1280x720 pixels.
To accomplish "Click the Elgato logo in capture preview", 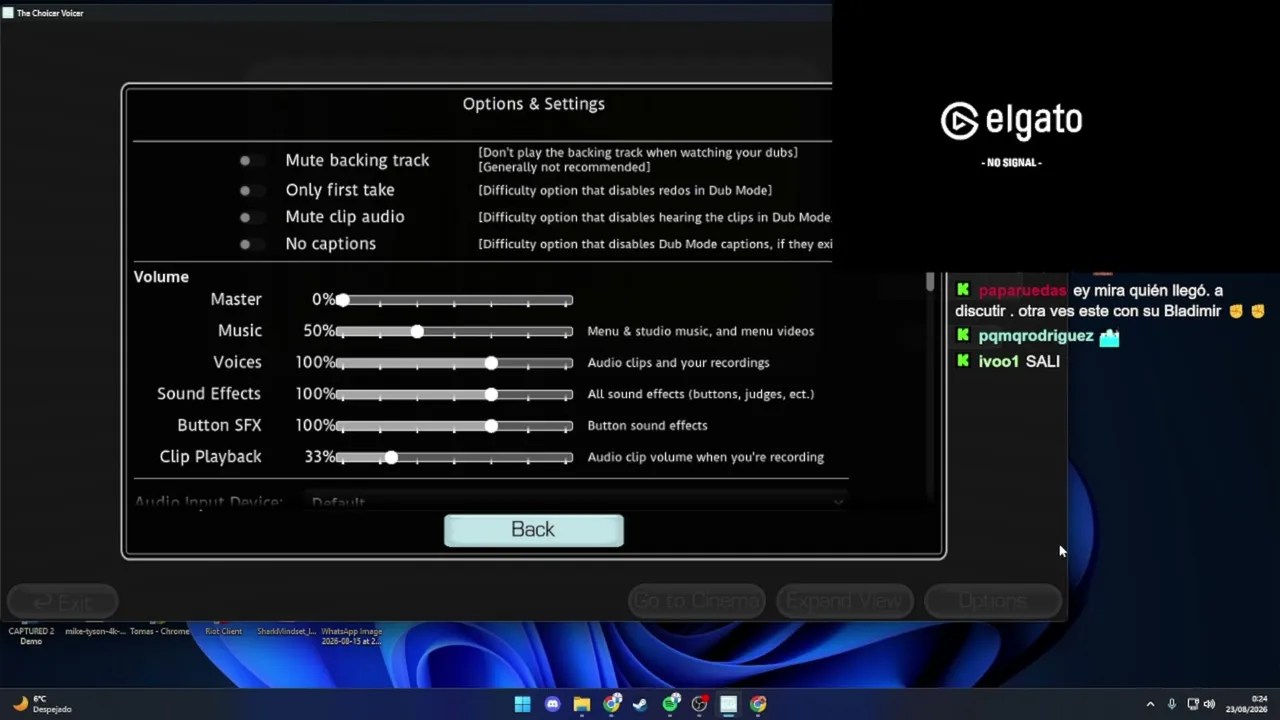I will pyautogui.click(x=1012, y=121).
